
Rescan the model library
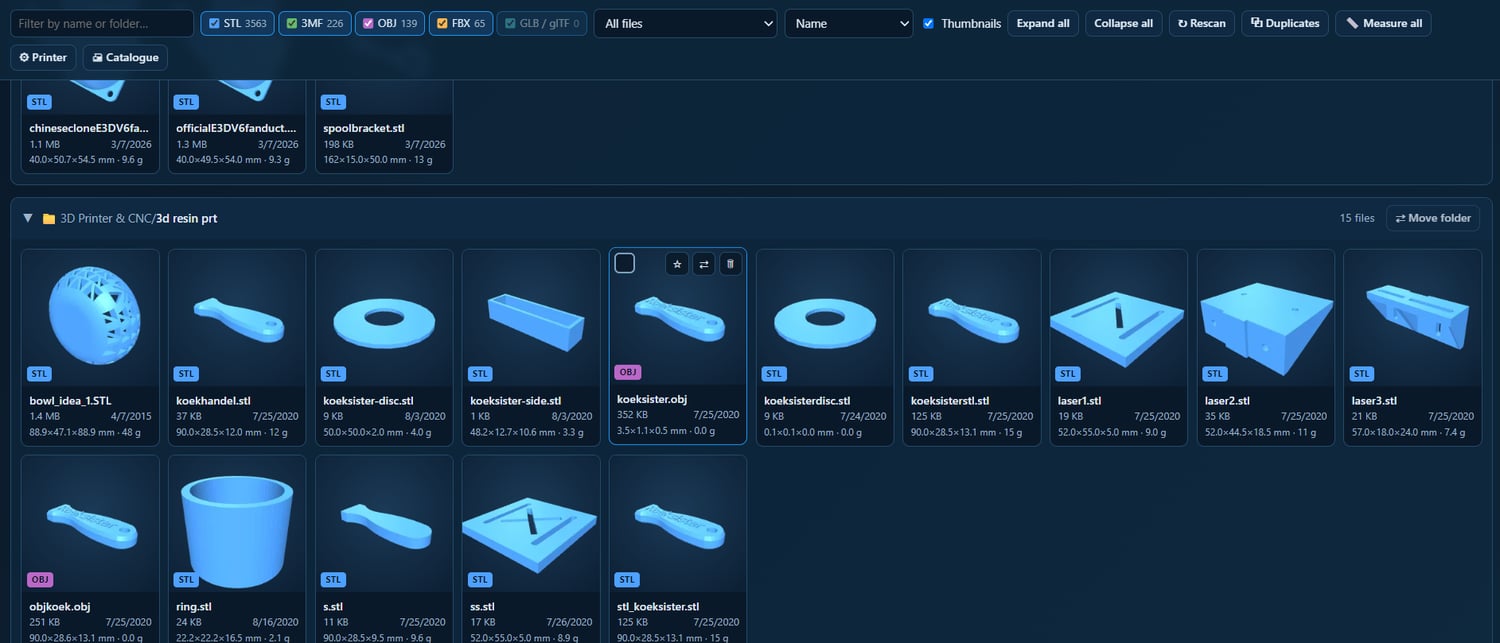[x=1202, y=23]
